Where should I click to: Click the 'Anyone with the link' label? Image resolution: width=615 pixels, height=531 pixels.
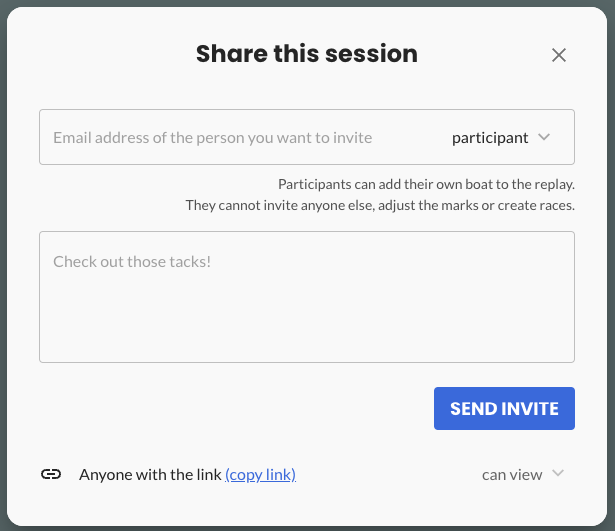pyautogui.click(x=150, y=474)
